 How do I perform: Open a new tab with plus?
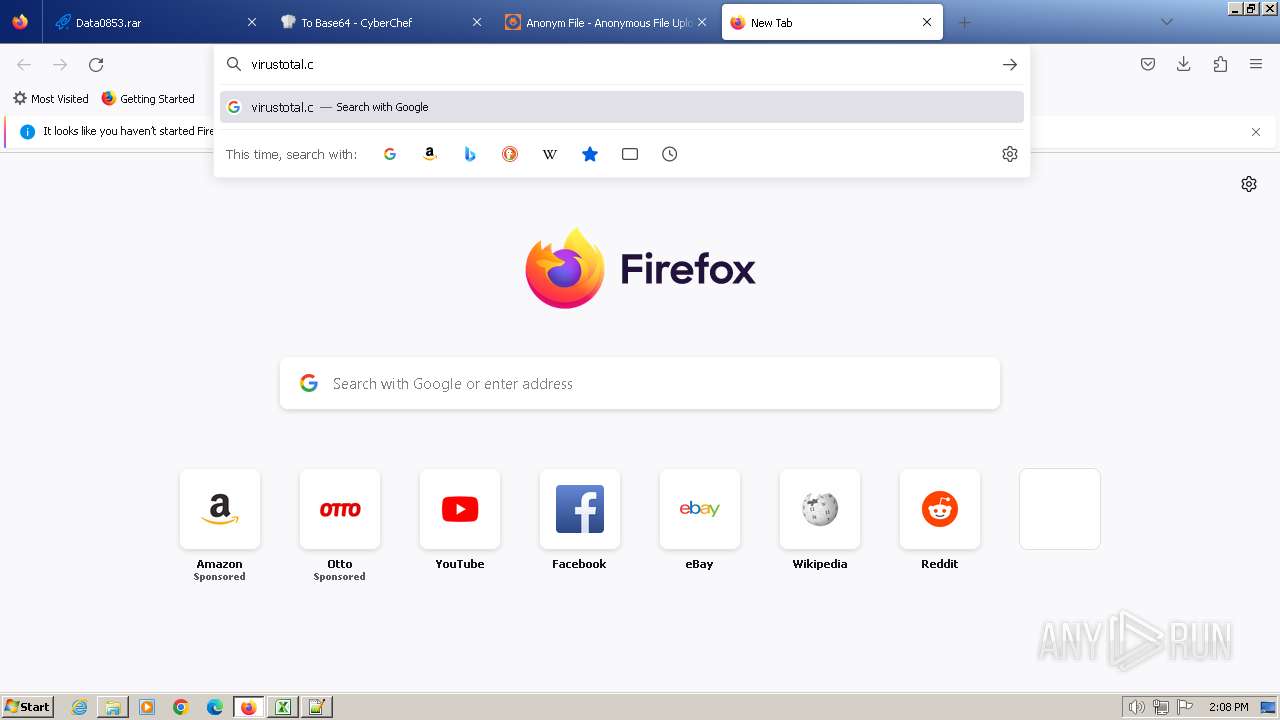964,22
